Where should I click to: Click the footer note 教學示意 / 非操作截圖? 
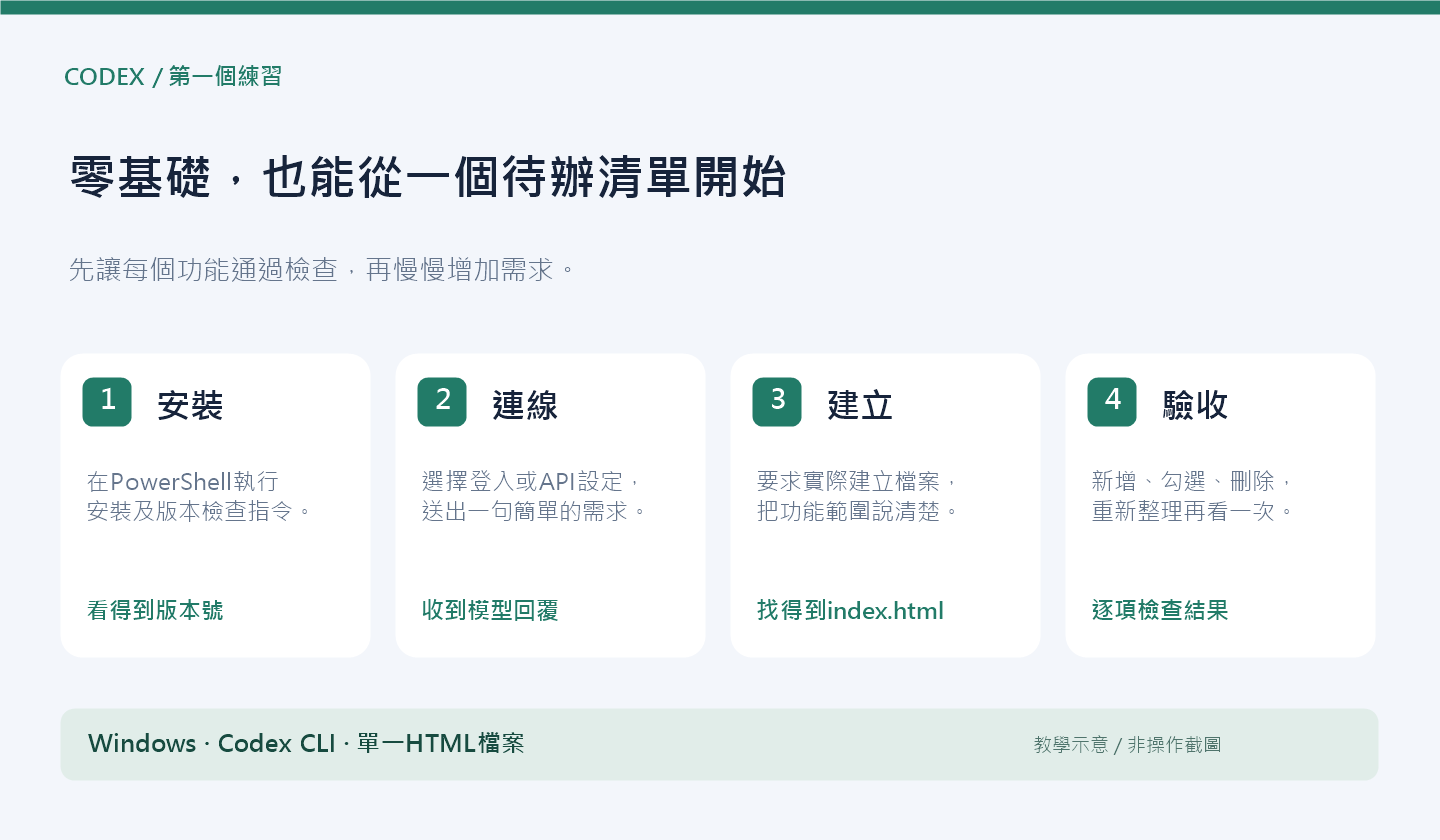pos(1127,745)
